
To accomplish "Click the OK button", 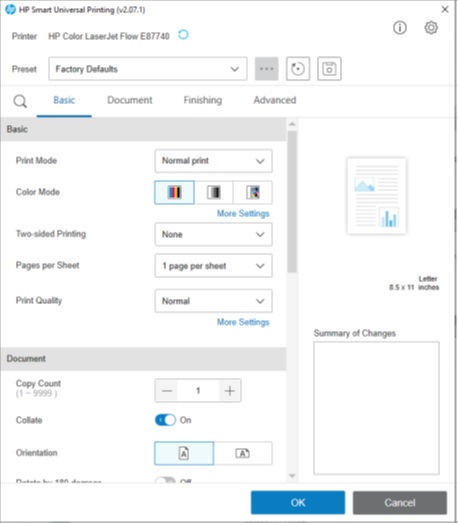I will tap(298, 502).
